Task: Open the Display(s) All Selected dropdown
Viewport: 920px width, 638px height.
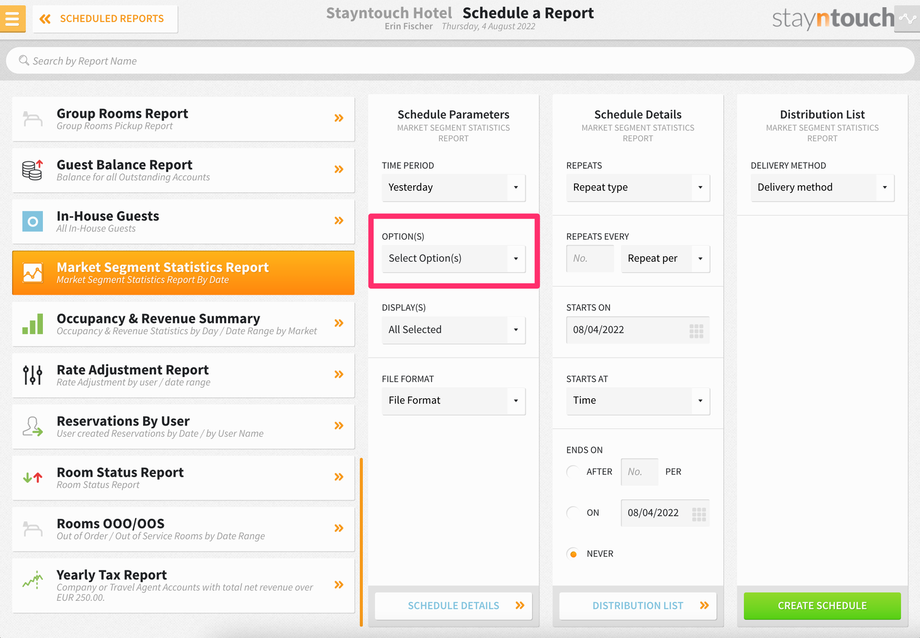Action: 454,329
